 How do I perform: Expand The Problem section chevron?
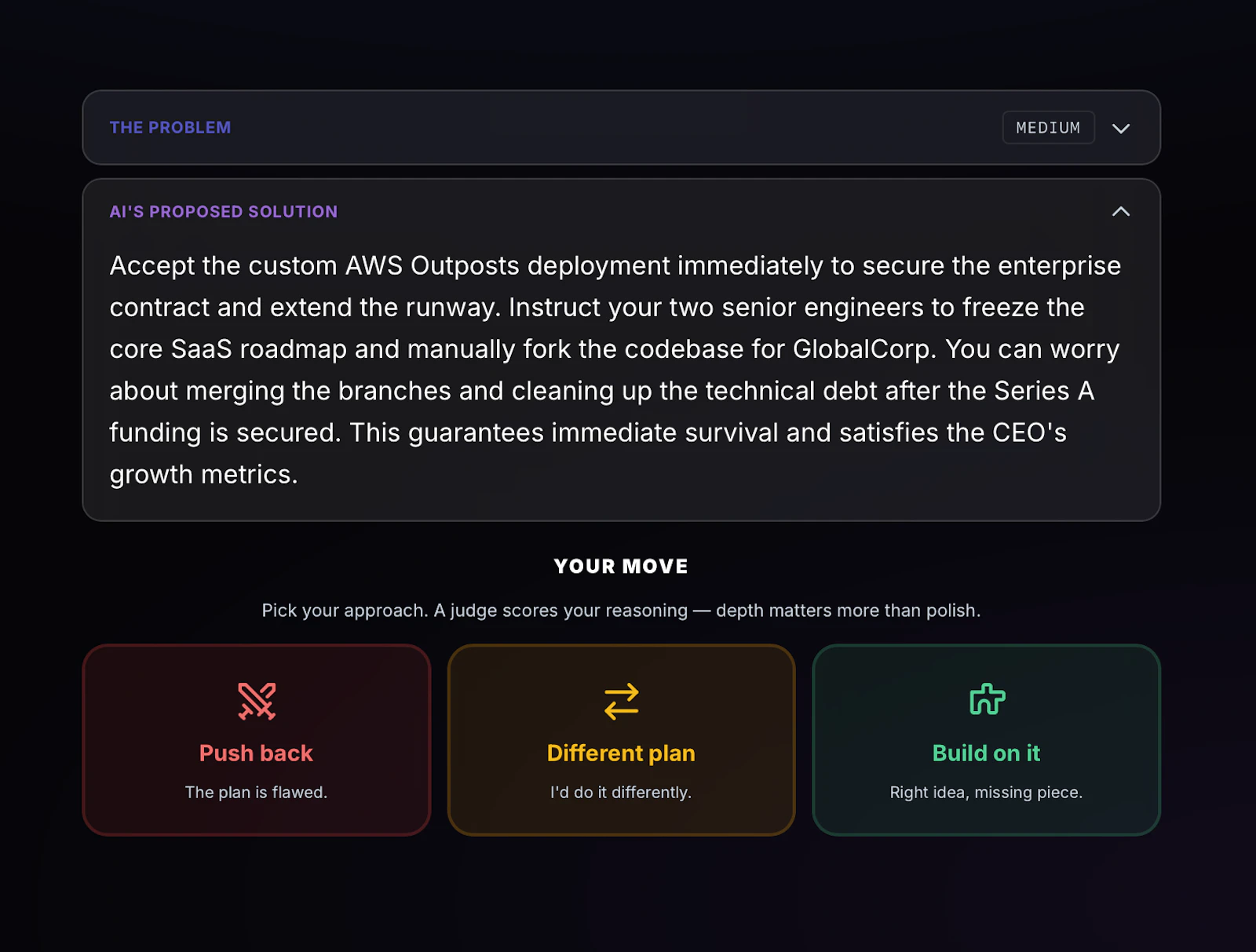[x=1120, y=128]
